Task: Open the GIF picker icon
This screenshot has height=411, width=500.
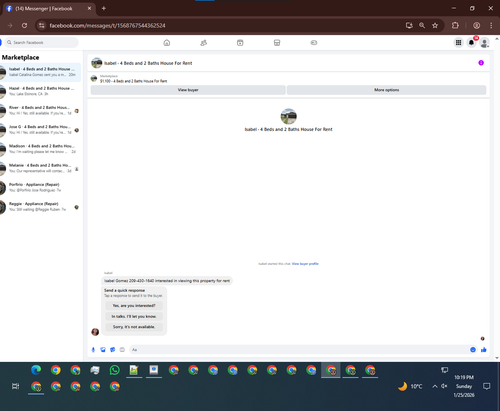Action: (x=122, y=350)
